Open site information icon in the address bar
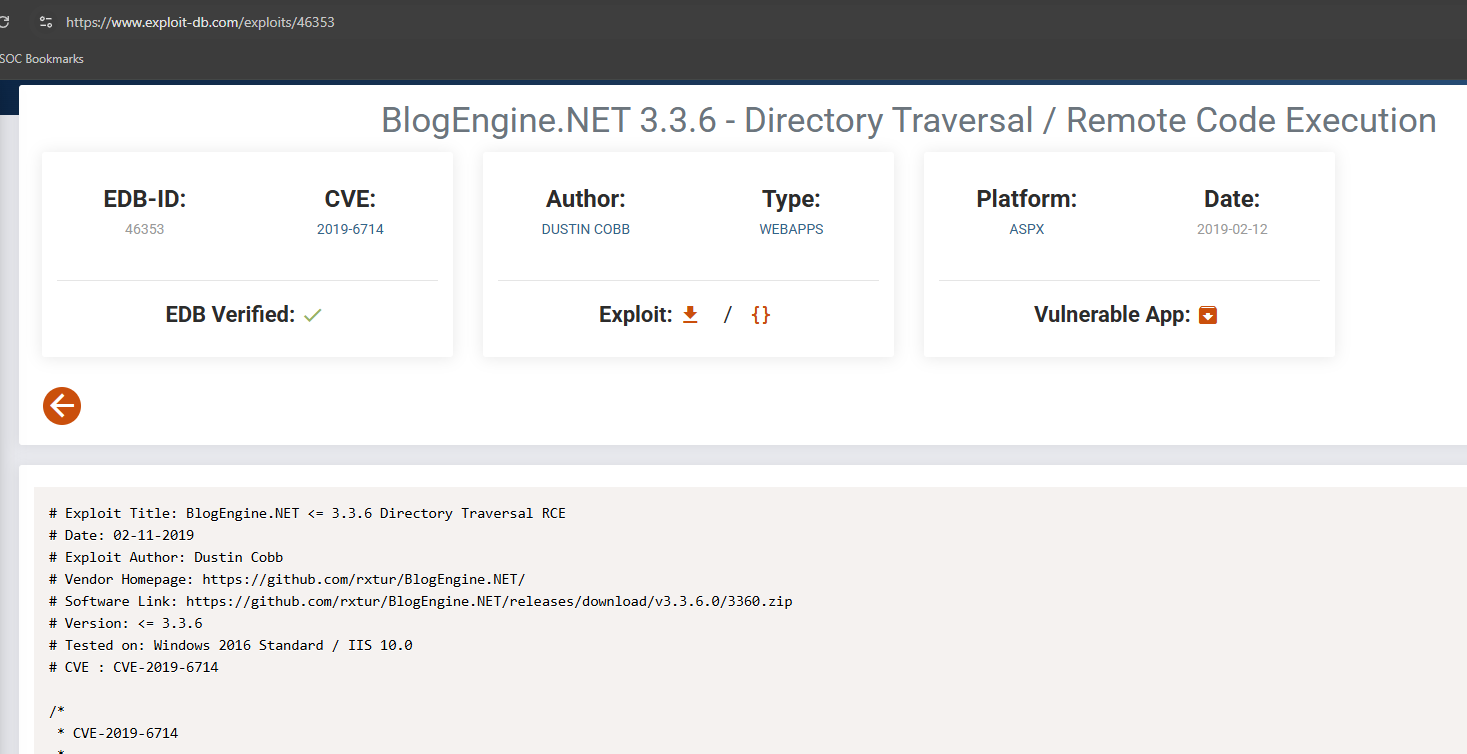Image resolution: width=1467 pixels, height=754 pixels. 45,21
